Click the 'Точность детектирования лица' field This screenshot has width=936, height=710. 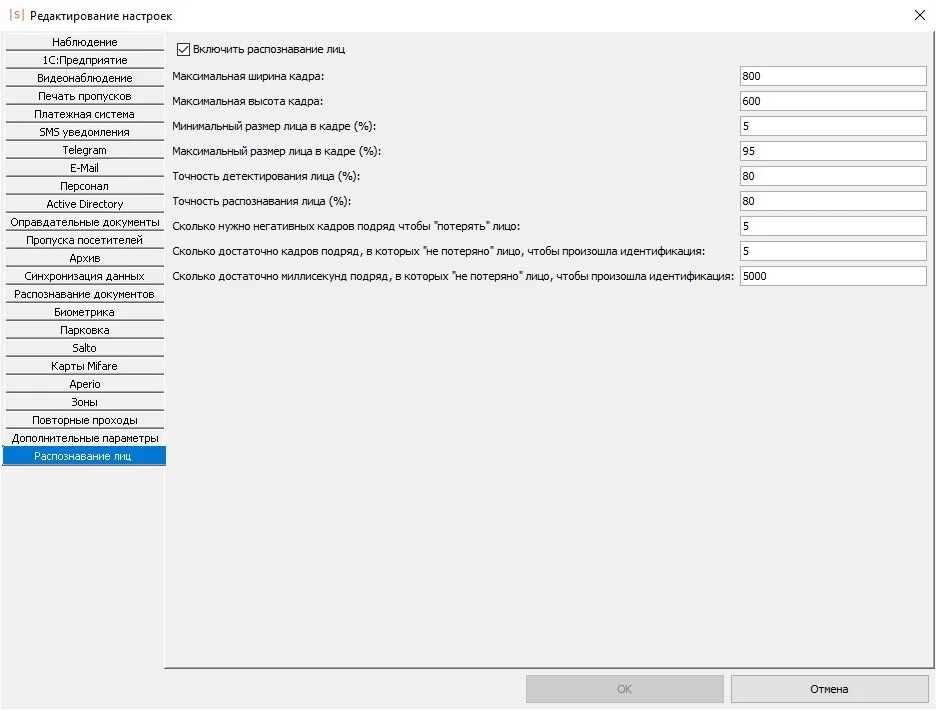pyautogui.click(x=833, y=176)
